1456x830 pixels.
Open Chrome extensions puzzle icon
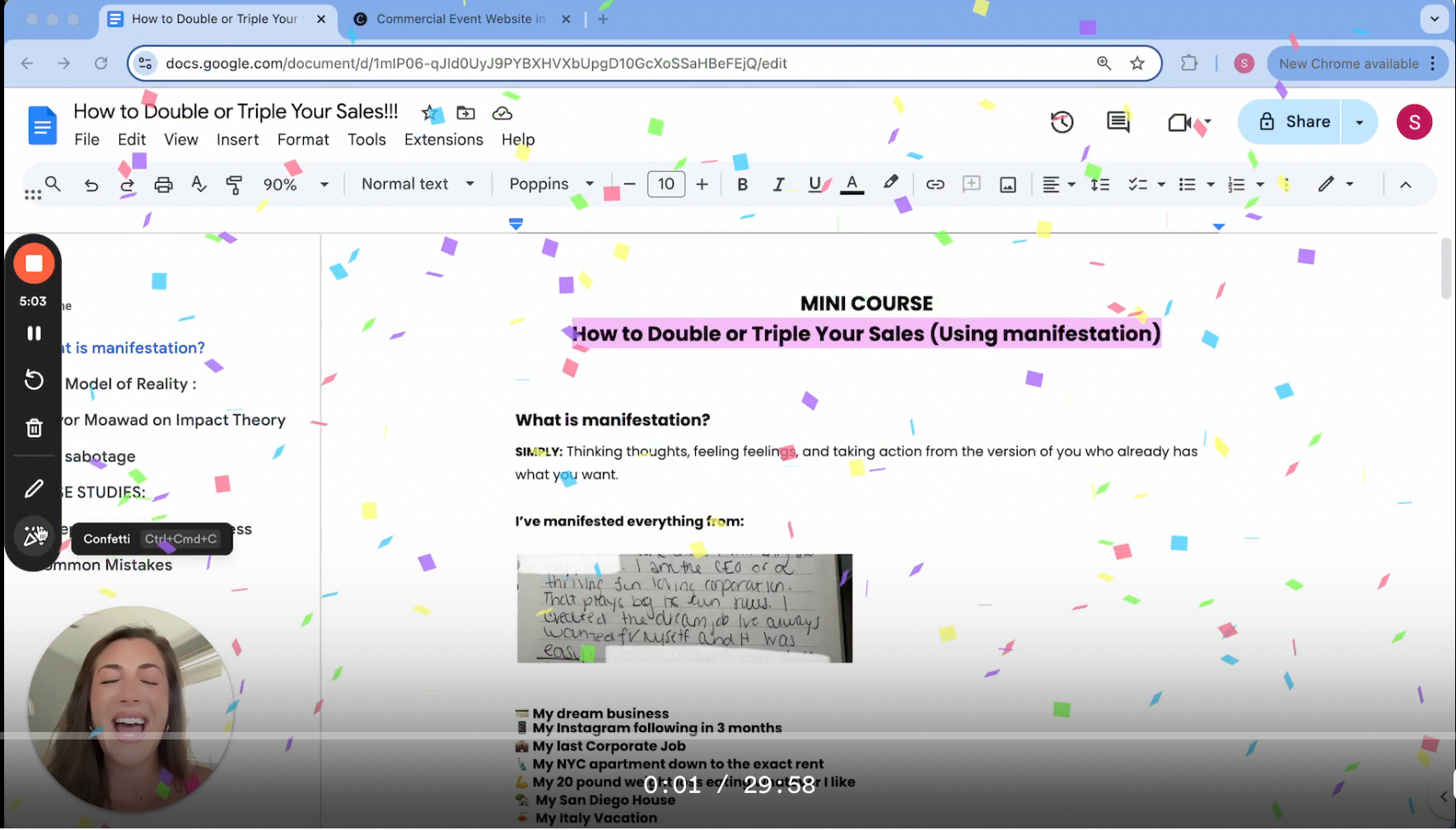tap(1189, 63)
